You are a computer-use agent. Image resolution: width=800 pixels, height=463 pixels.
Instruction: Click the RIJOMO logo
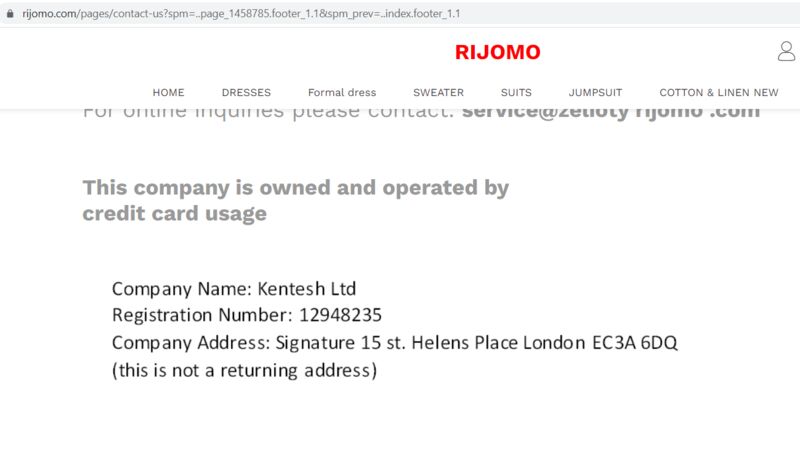coord(497,52)
